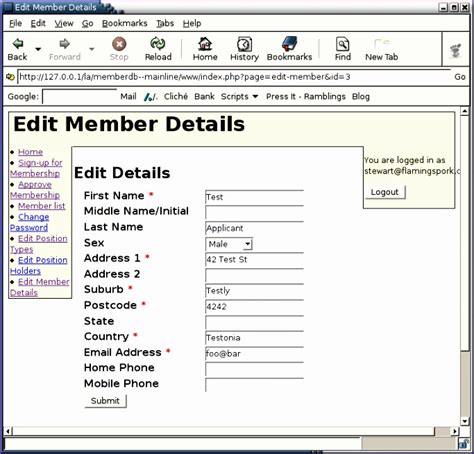Viewport: 474px width, 454px height.
Task: Open the Go menu
Action: click(x=87, y=24)
